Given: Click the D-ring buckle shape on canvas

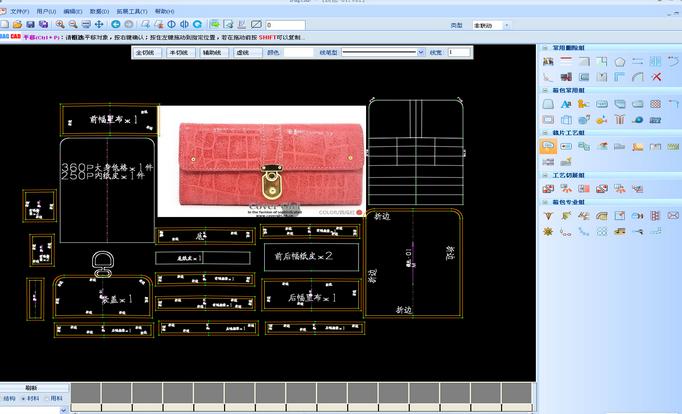Looking at the screenshot, I should tap(103, 264).
